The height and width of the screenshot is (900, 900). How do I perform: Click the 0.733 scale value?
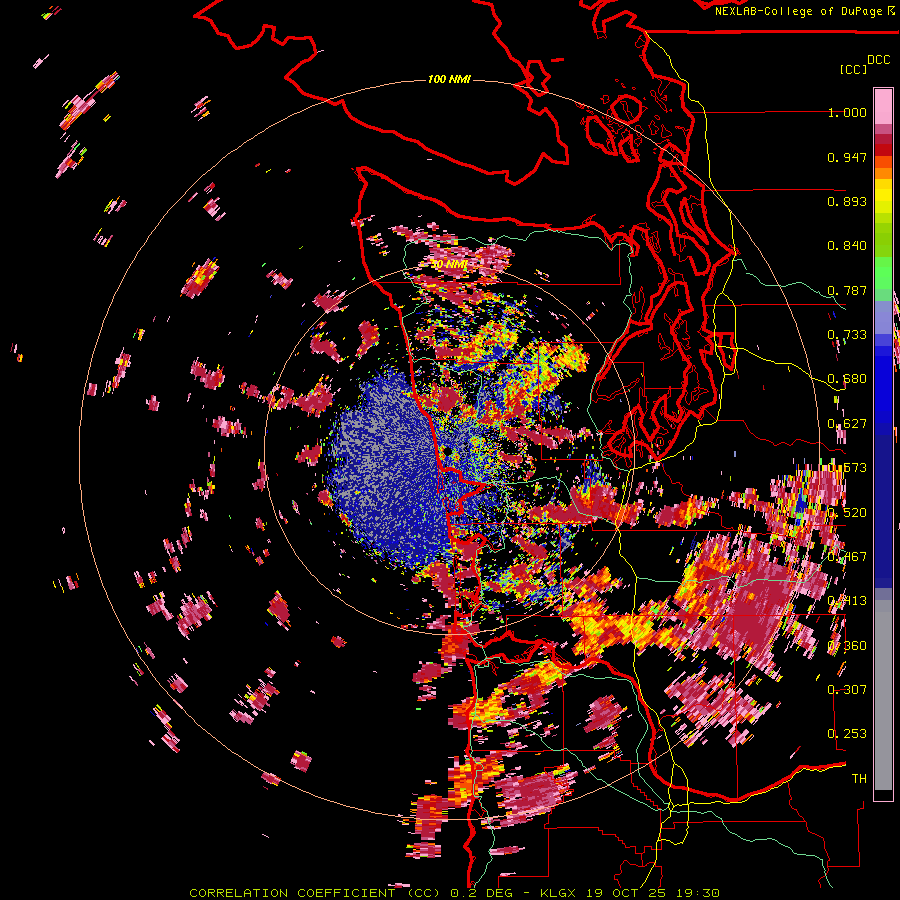(847, 335)
